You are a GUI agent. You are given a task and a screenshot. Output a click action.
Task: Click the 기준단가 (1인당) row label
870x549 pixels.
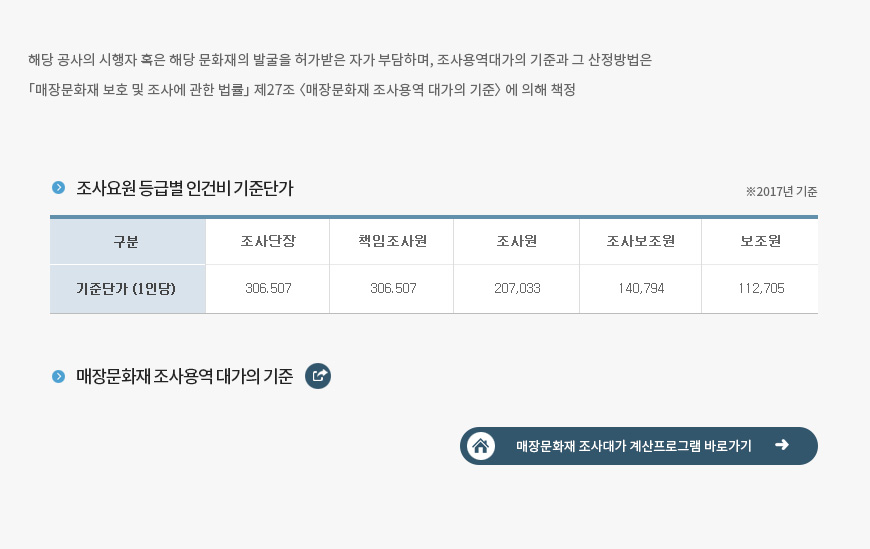128,289
